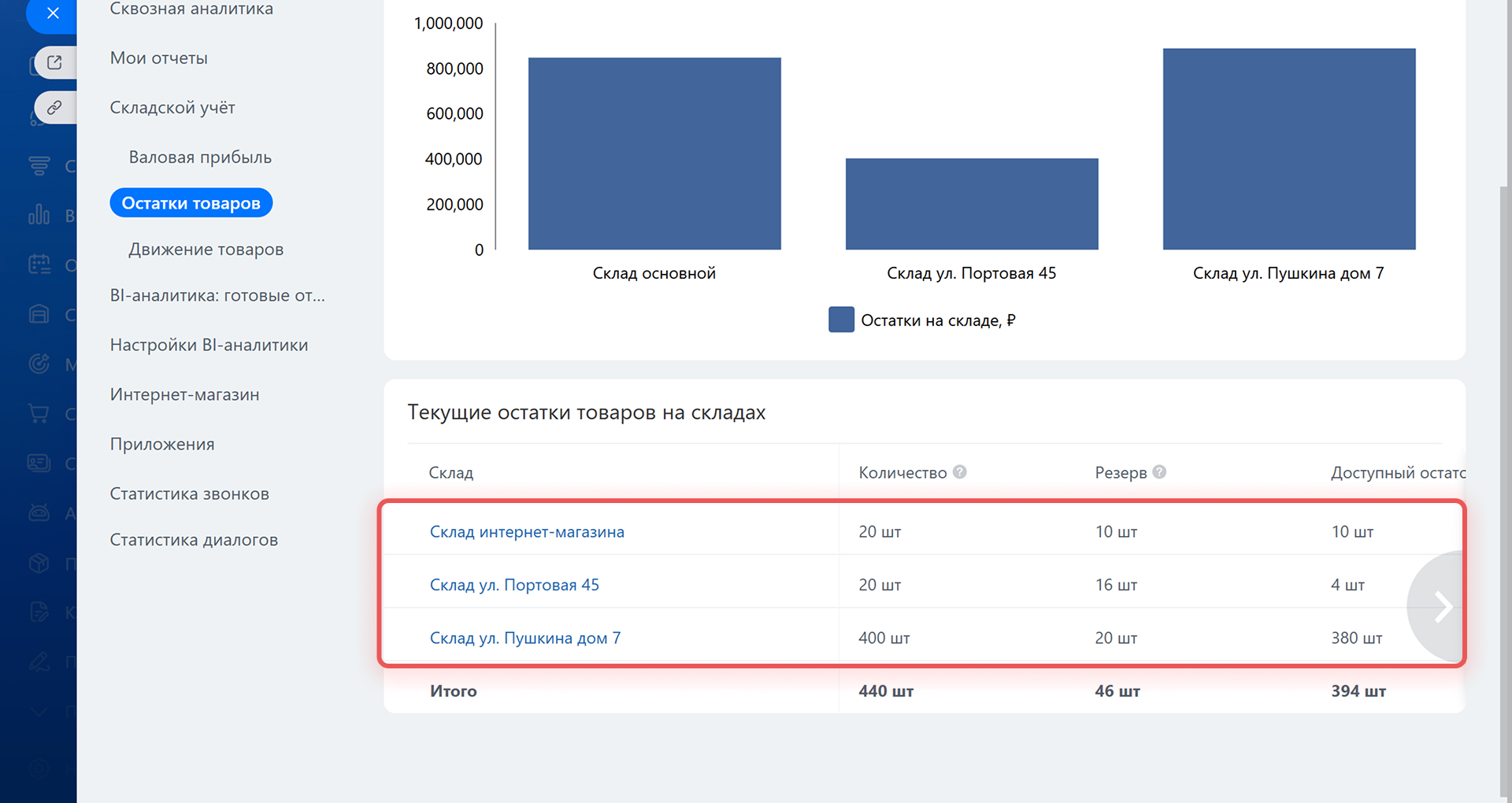The height and width of the screenshot is (803, 1512).
Task: Click the Склад ул. Портовая 45 chart bar
Action: (x=971, y=204)
